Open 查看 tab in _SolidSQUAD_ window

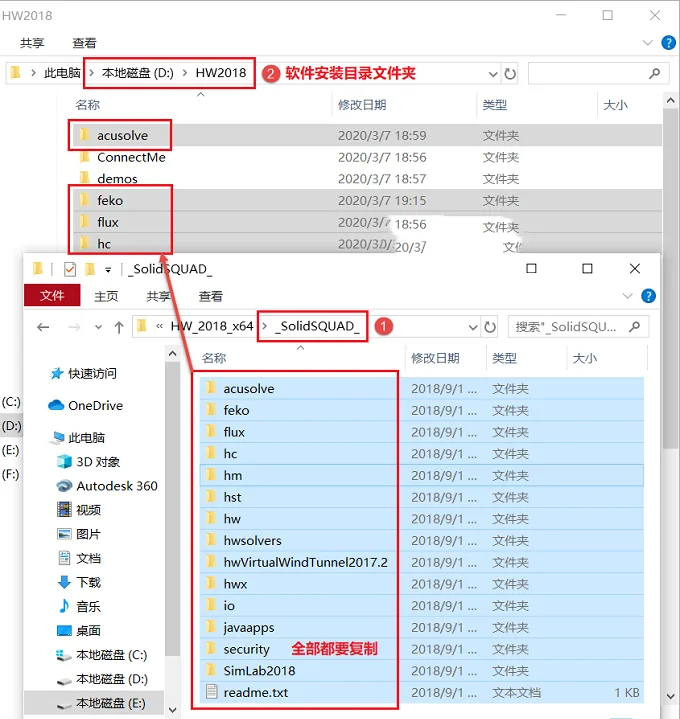coord(210,296)
